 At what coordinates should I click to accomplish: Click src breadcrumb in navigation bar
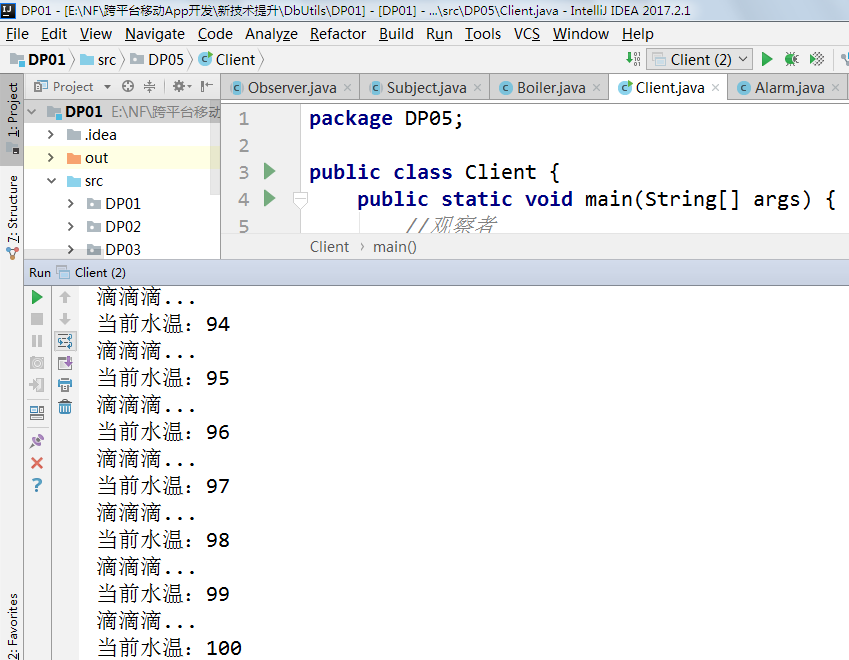click(x=99, y=60)
